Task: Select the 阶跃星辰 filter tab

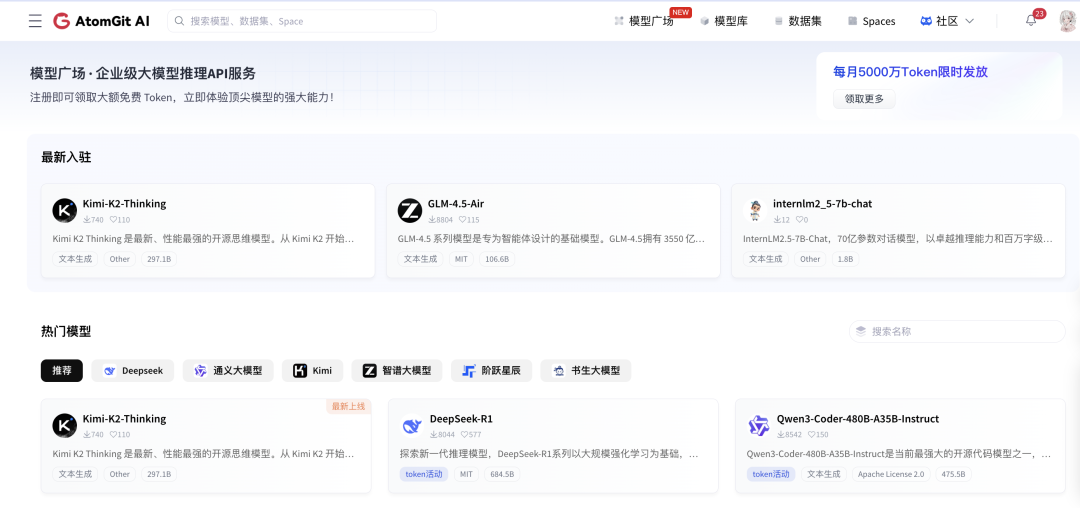Action: pos(491,370)
